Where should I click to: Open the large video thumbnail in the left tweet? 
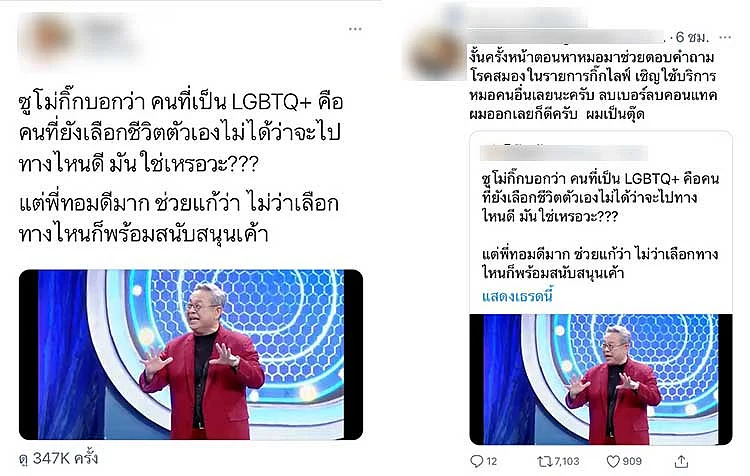191,354
